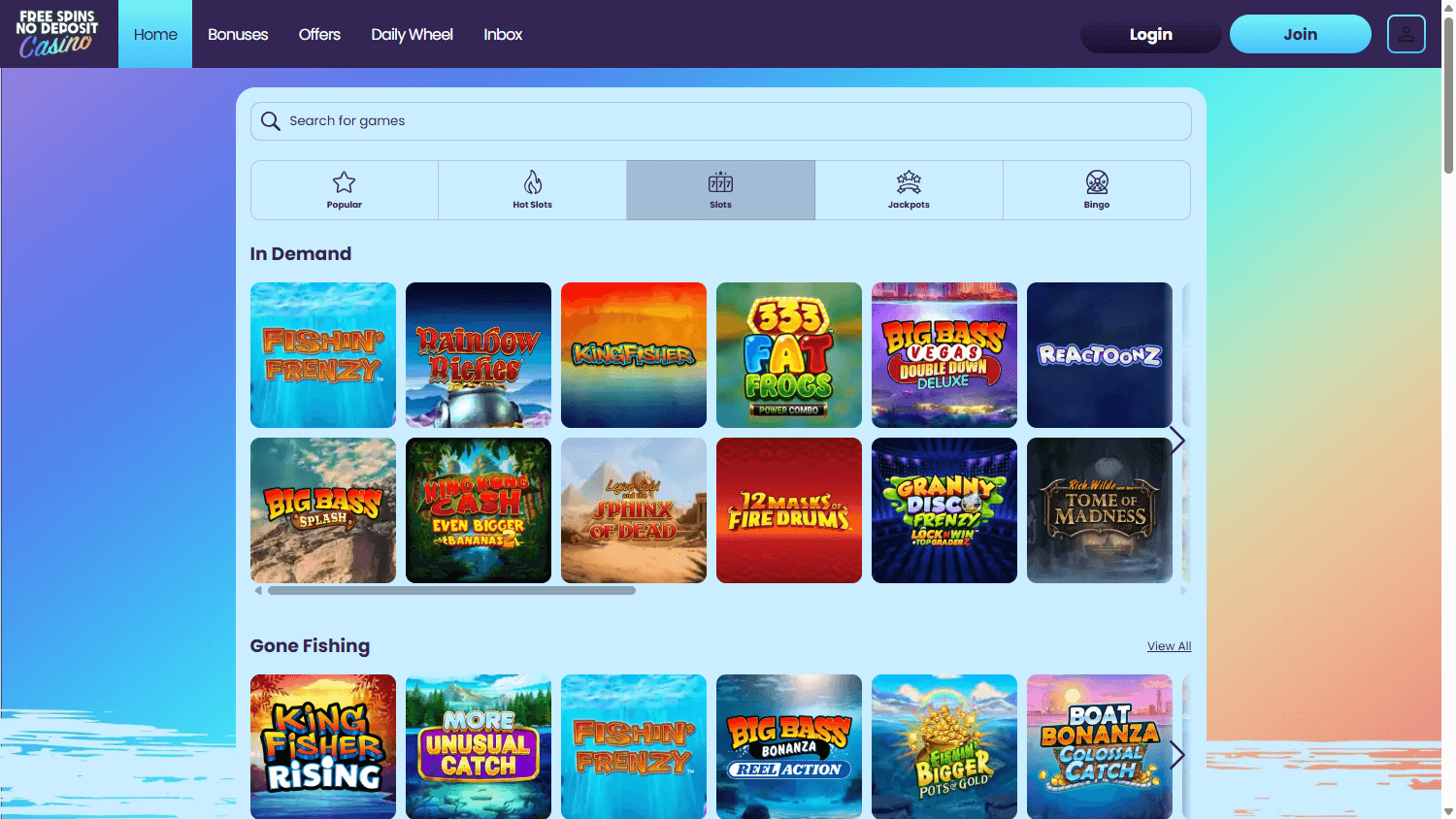Click the Slots 777 icon
The width and height of the screenshot is (1456, 819).
click(720, 180)
